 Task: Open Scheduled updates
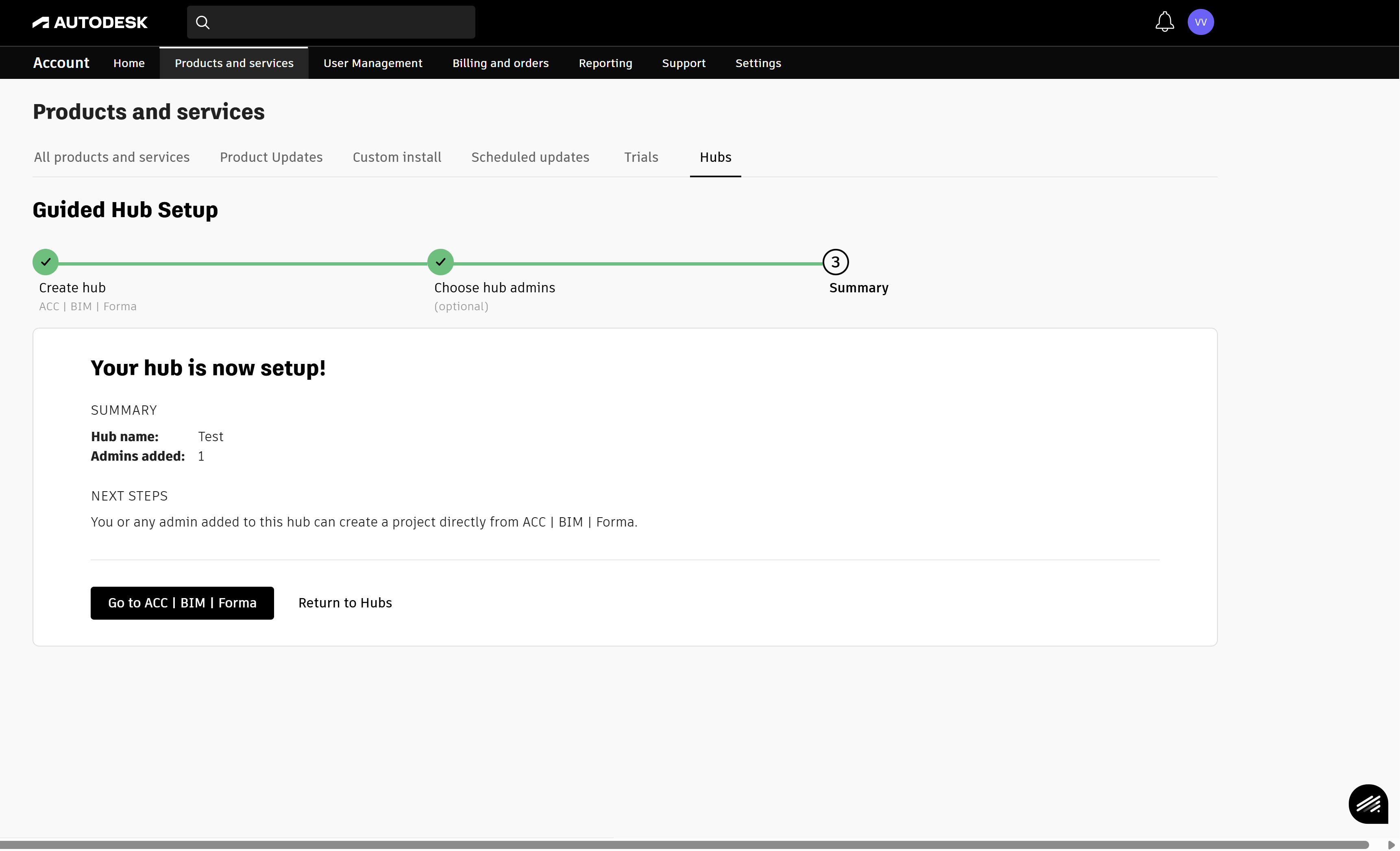tap(530, 157)
